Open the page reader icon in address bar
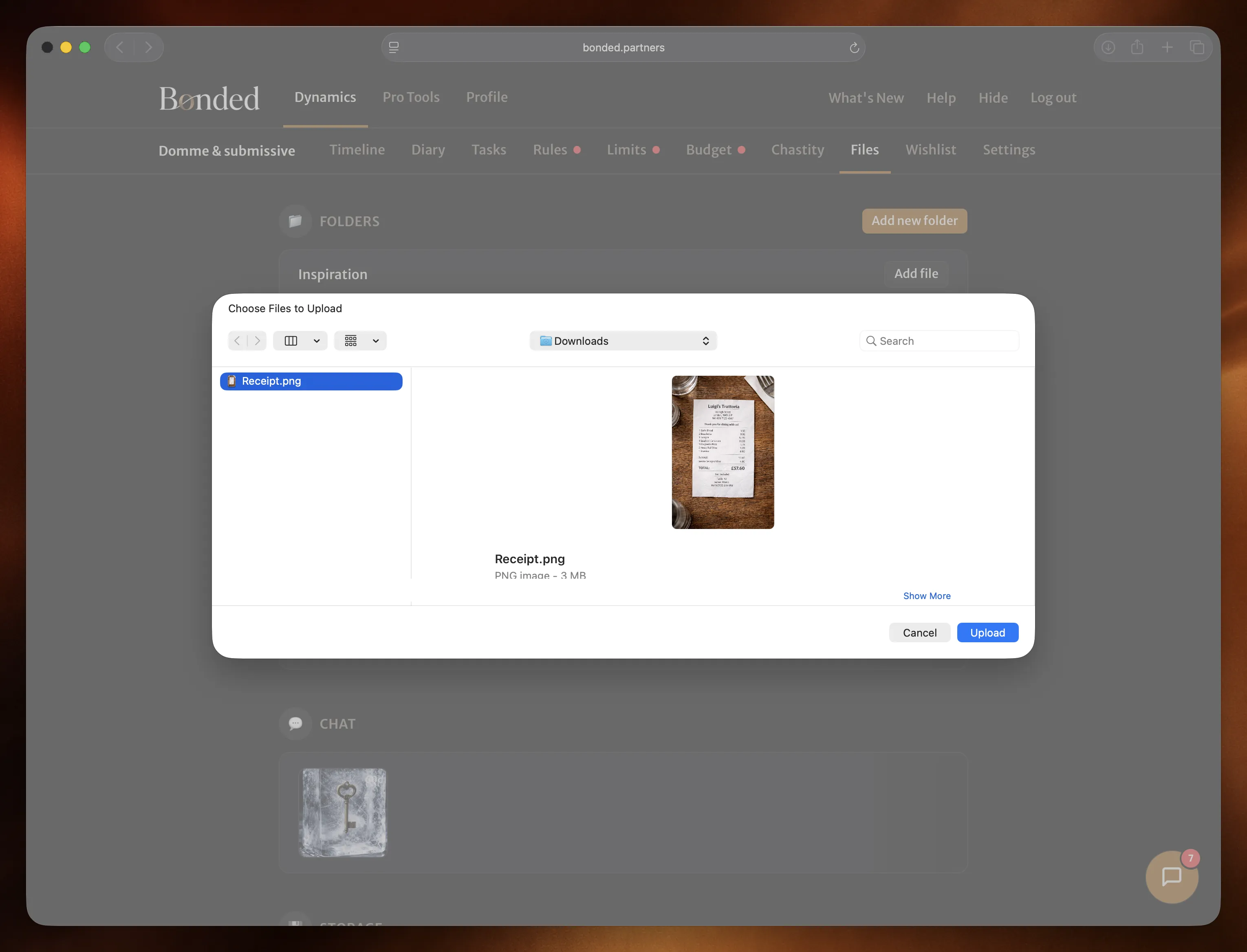 394,47
